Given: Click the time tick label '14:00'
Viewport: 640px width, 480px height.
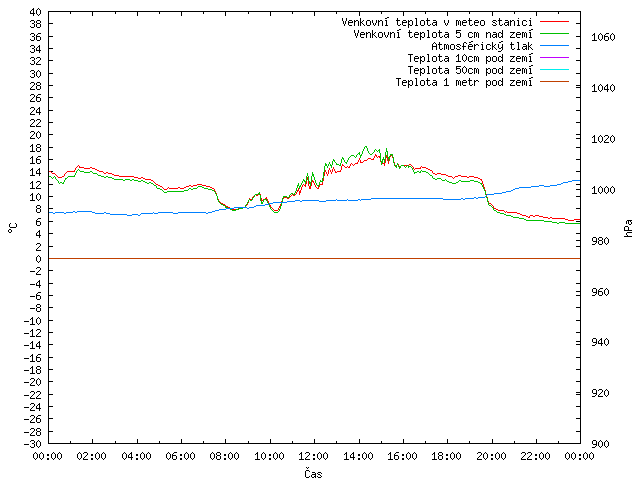Looking at the screenshot, I should pyautogui.click(x=358, y=456).
